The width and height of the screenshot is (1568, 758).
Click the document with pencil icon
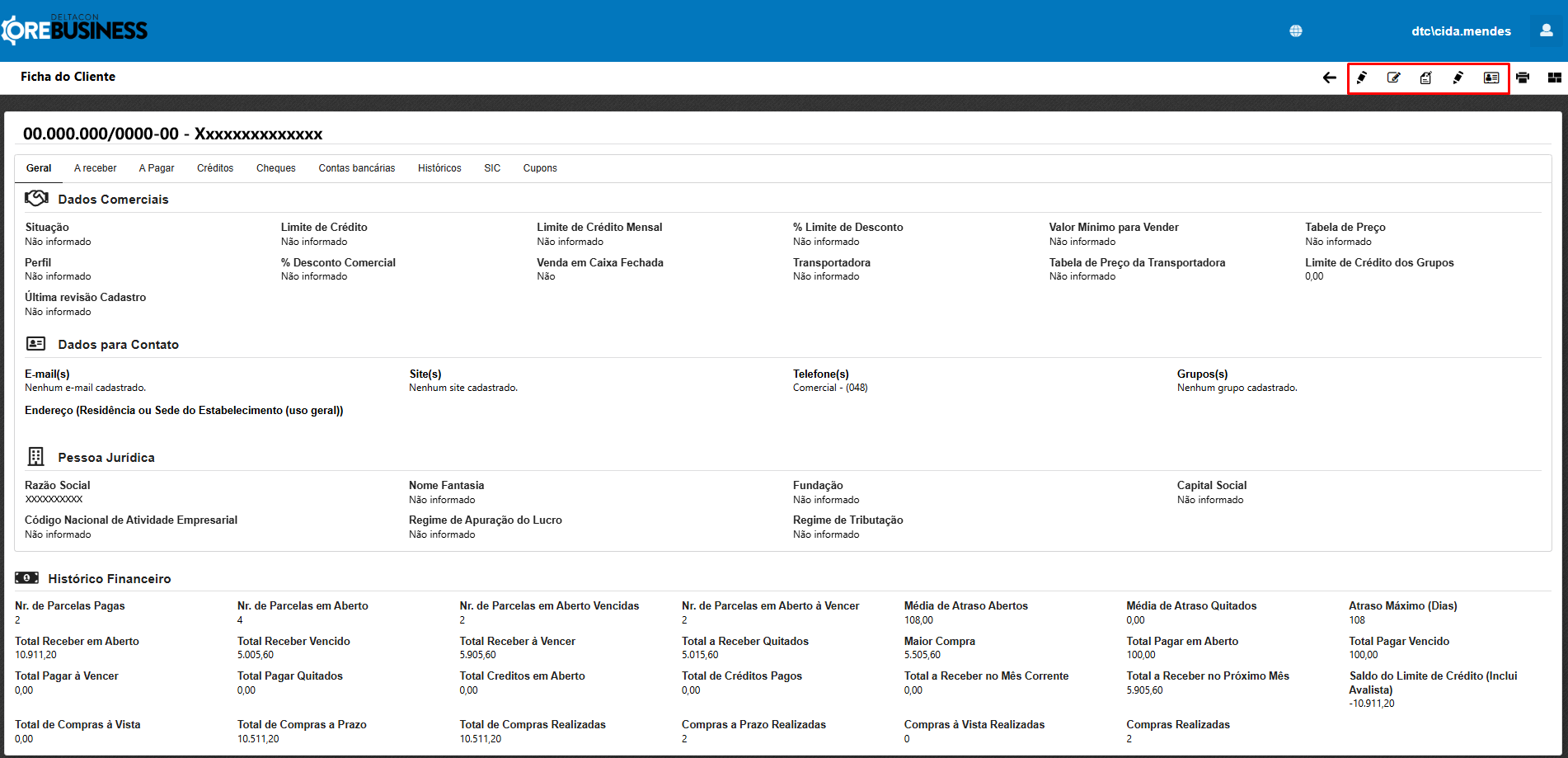point(1426,78)
